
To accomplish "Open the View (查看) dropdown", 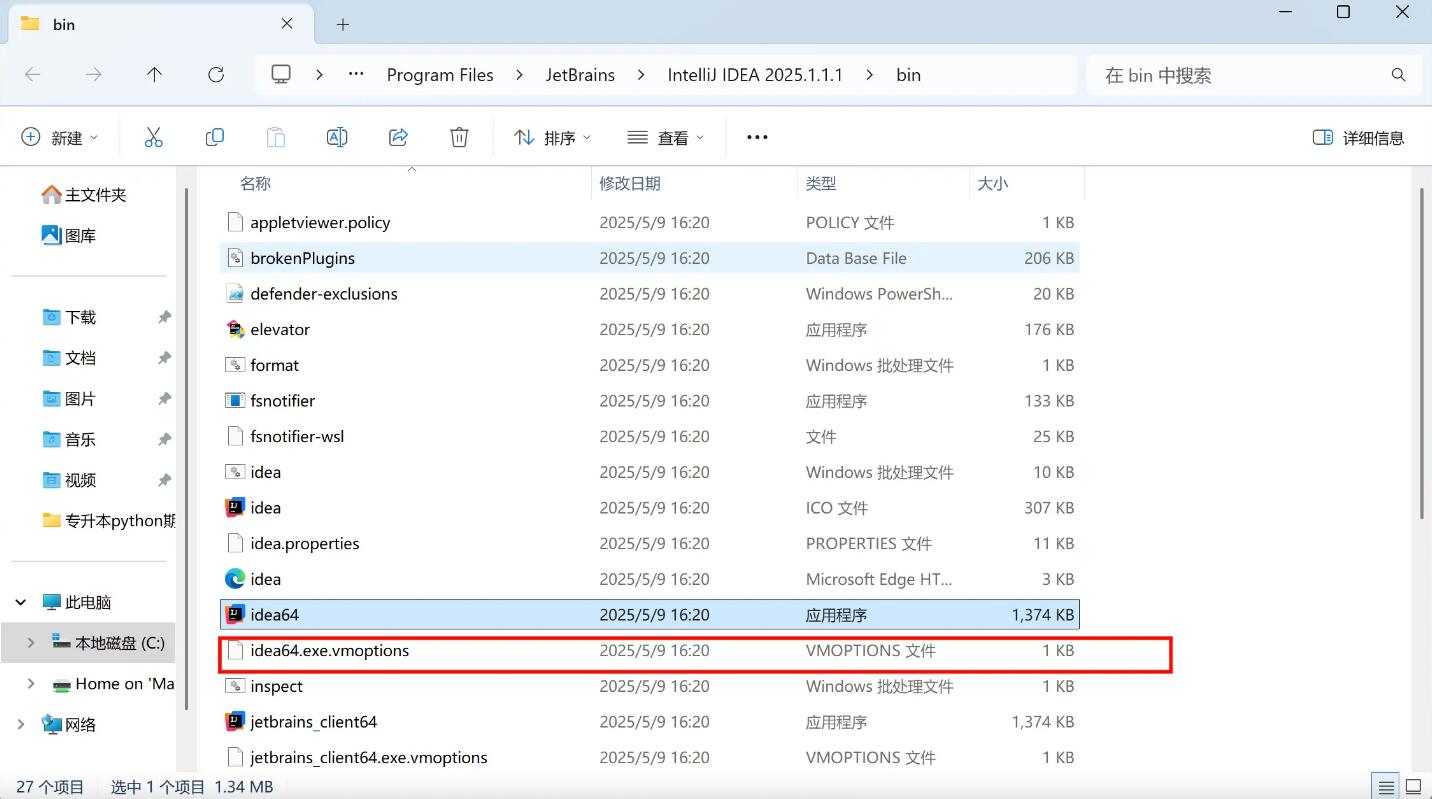I will coord(666,137).
